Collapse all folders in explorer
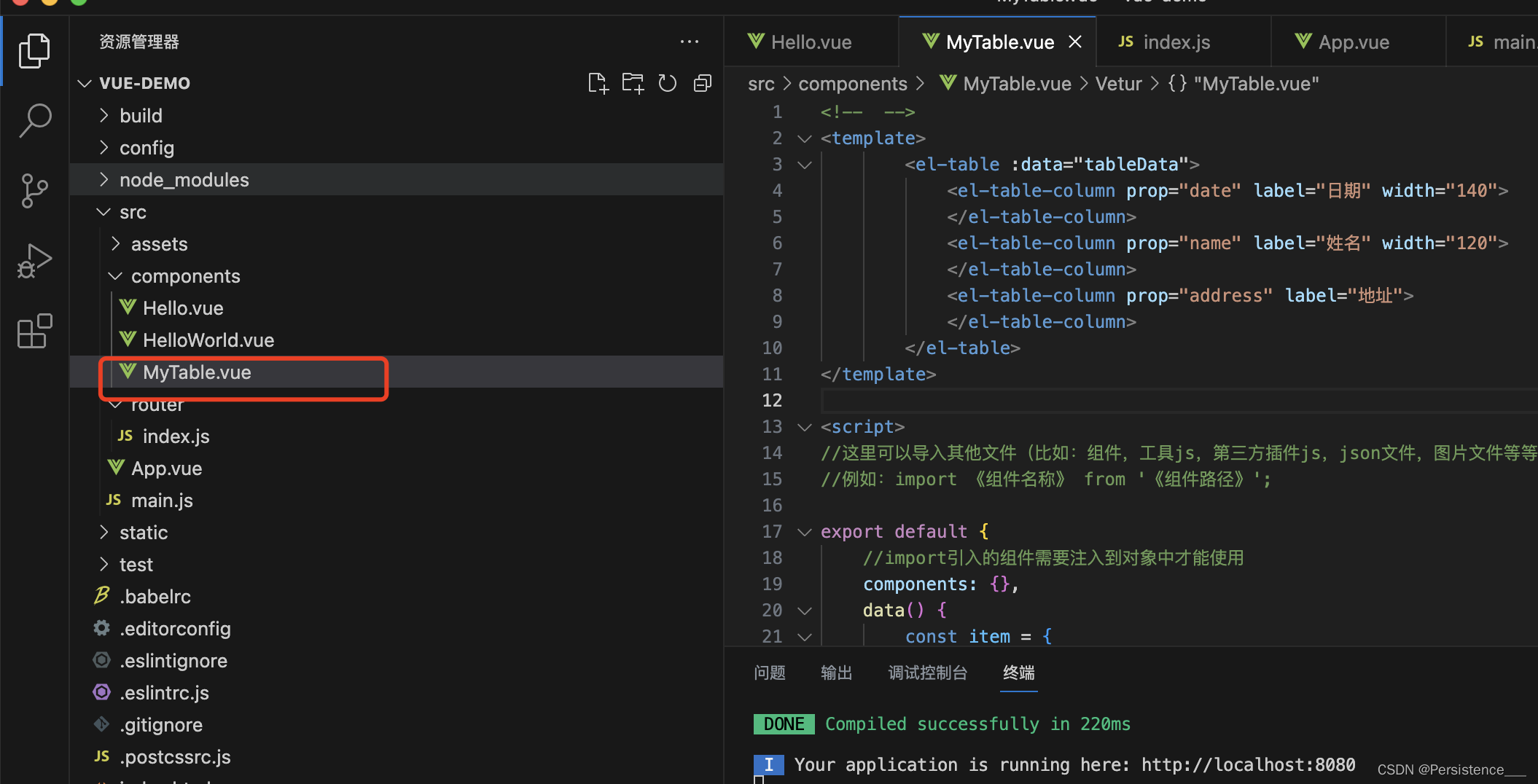 pos(703,83)
